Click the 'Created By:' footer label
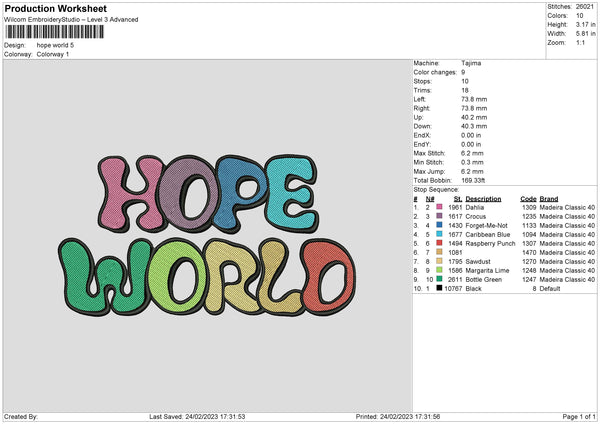 (21, 416)
